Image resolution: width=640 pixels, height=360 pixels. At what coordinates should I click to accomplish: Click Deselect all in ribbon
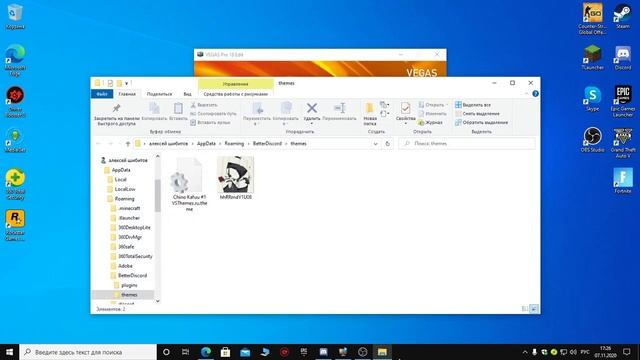[x=477, y=113]
